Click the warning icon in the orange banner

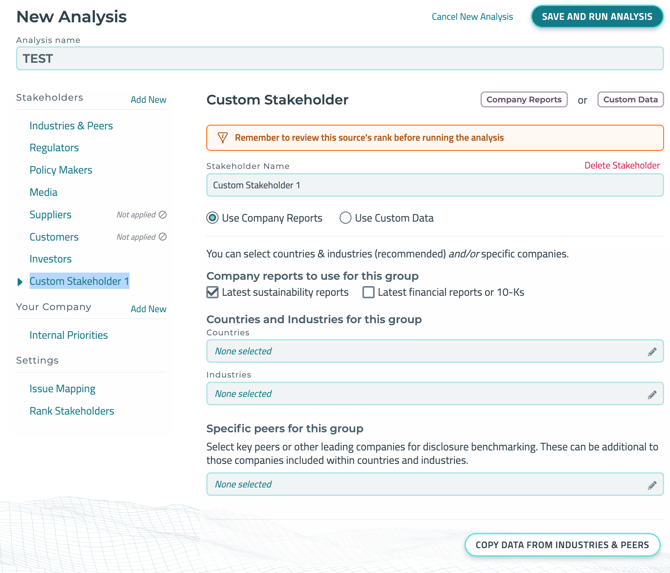point(222,138)
